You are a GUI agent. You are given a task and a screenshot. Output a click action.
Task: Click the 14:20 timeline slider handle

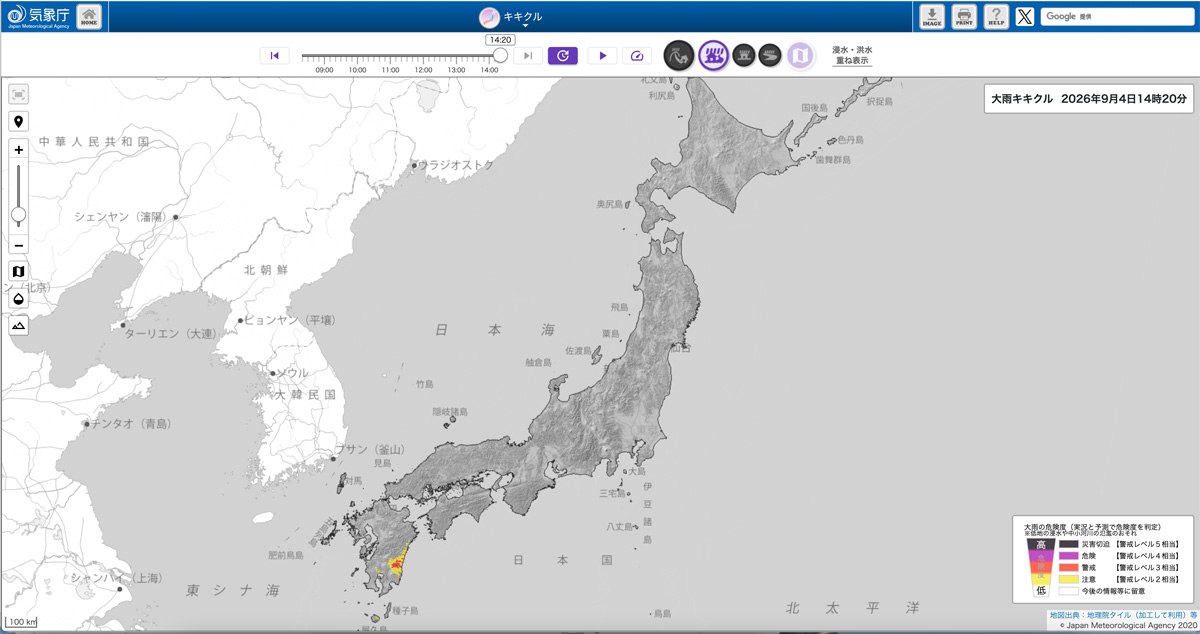pyautogui.click(x=500, y=55)
